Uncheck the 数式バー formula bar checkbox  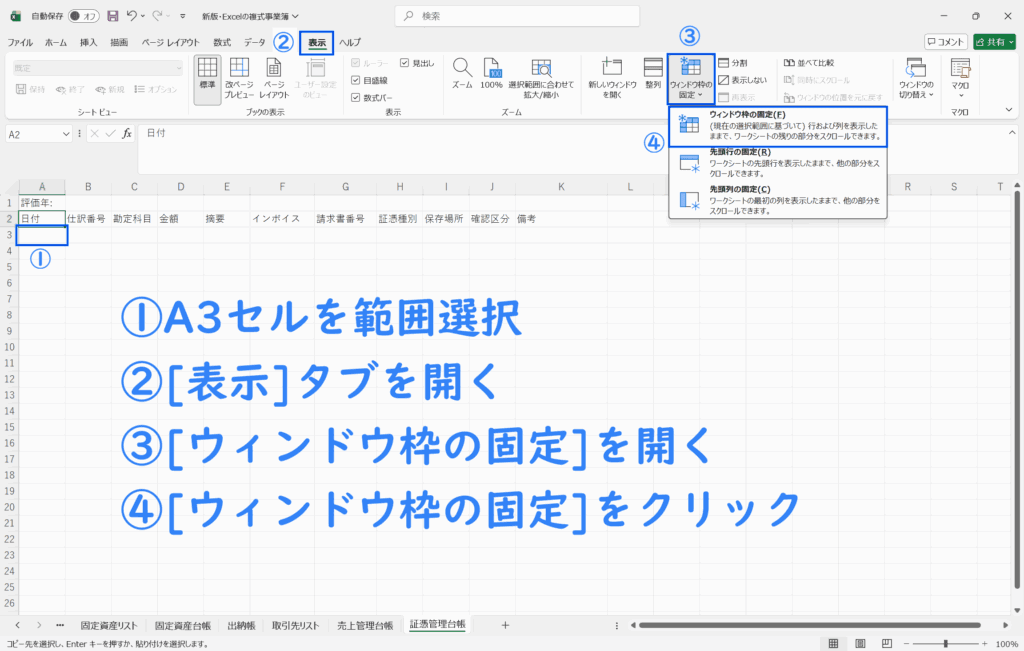click(357, 97)
